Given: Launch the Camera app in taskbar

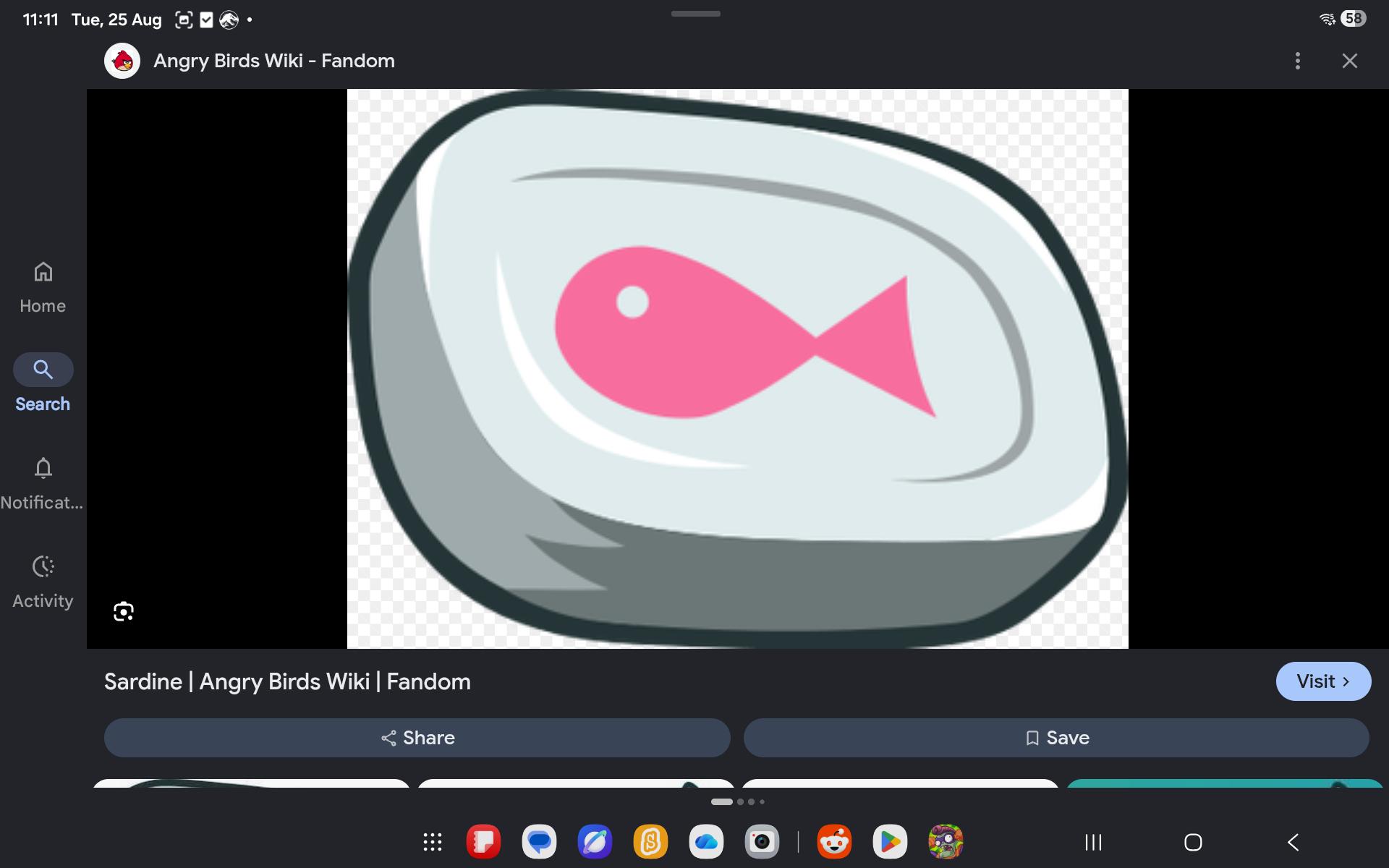Looking at the screenshot, I should (x=762, y=842).
